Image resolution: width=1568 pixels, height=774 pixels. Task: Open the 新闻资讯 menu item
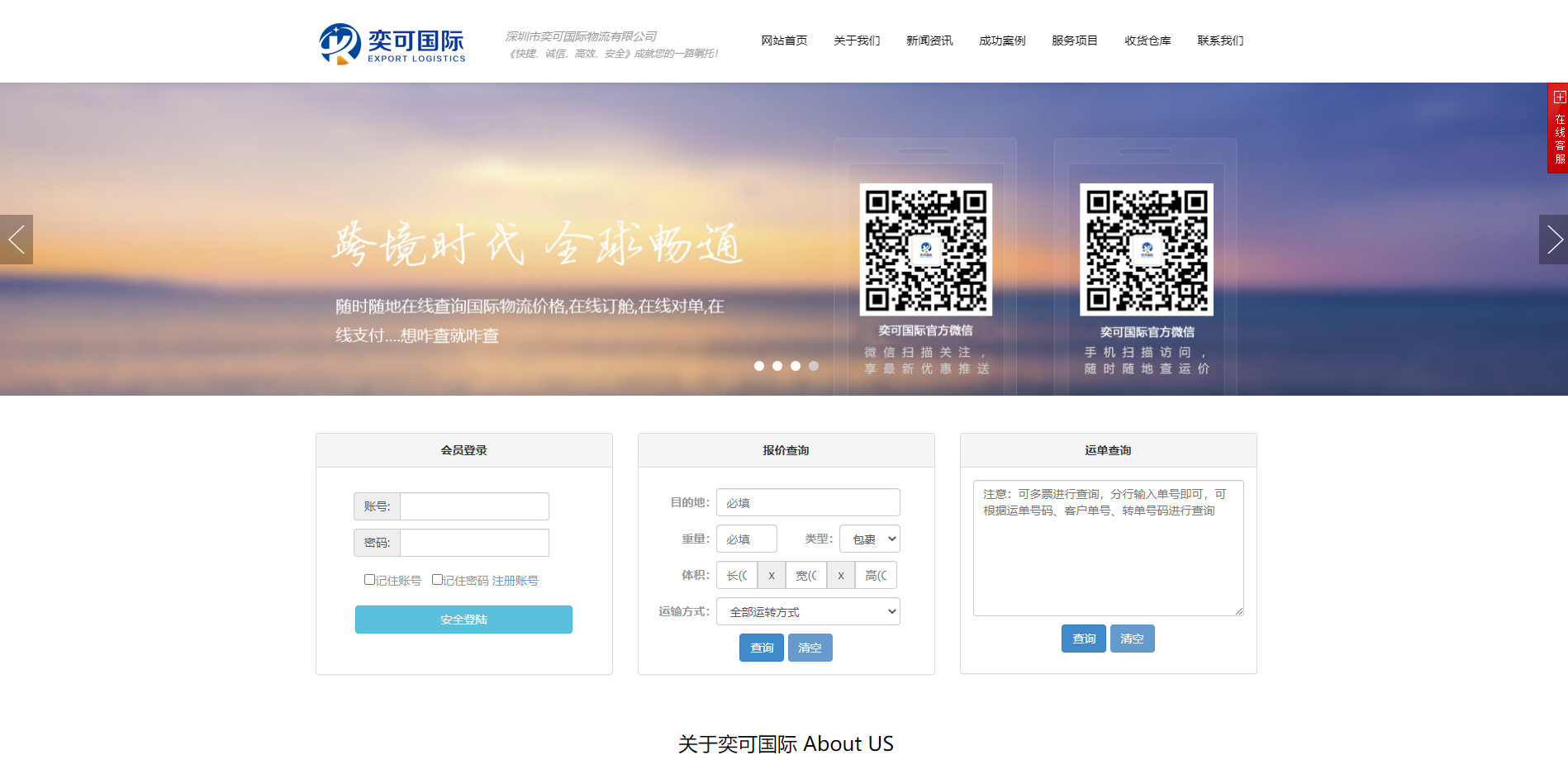point(929,40)
